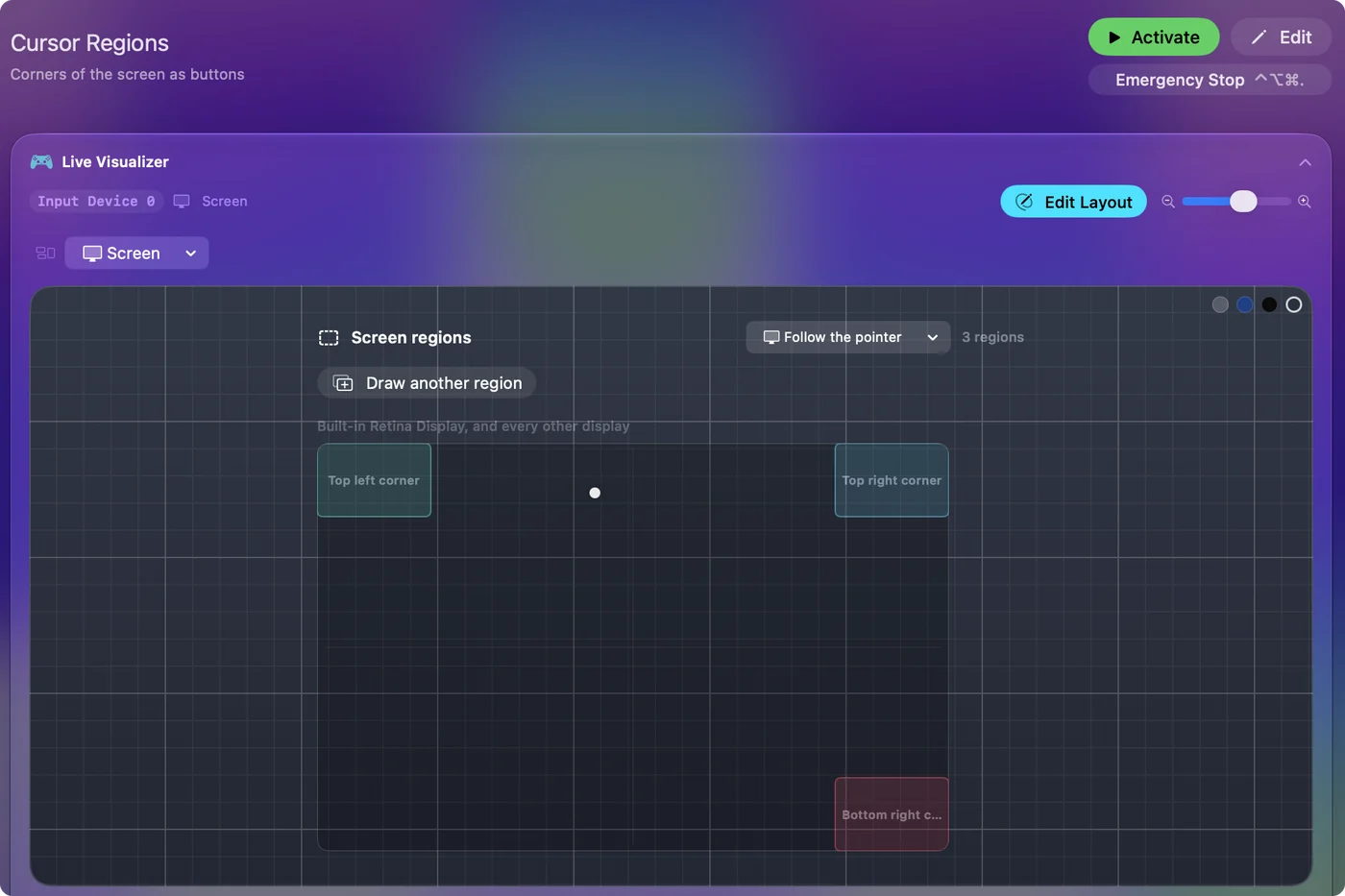Viewport: 1345px width, 896px height.
Task: Click the zoom in magnifier icon
Action: coord(1304,202)
